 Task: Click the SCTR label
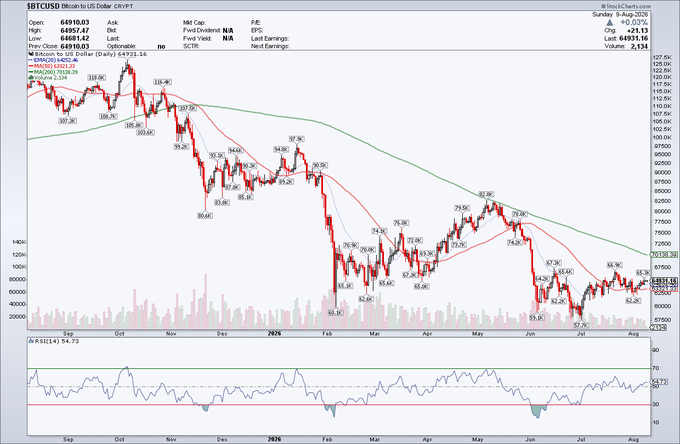point(191,46)
